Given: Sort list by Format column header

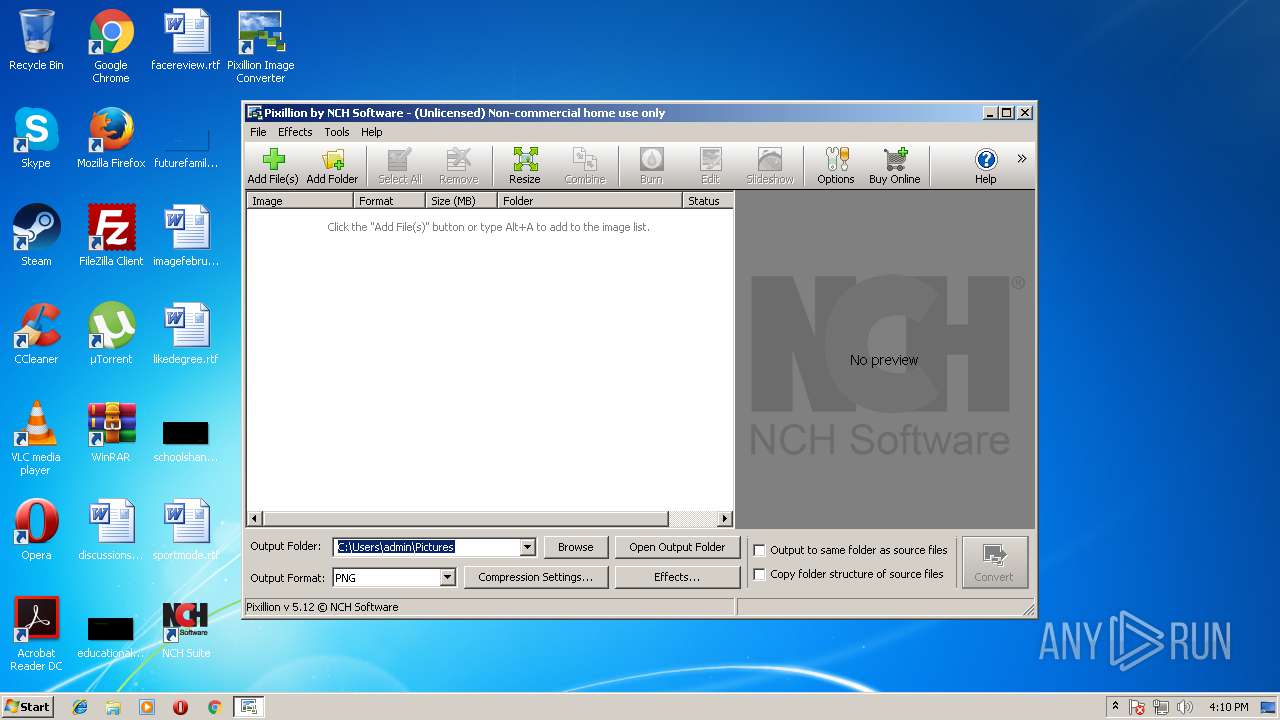Looking at the screenshot, I should pyautogui.click(x=389, y=201).
